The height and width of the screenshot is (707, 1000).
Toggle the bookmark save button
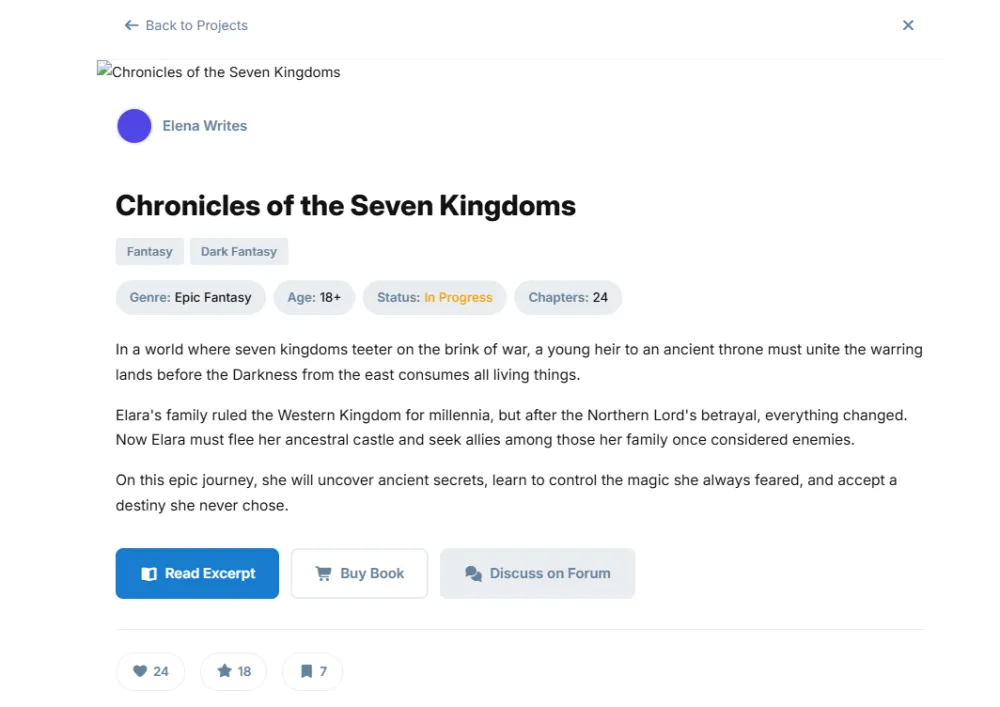click(x=312, y=671)
